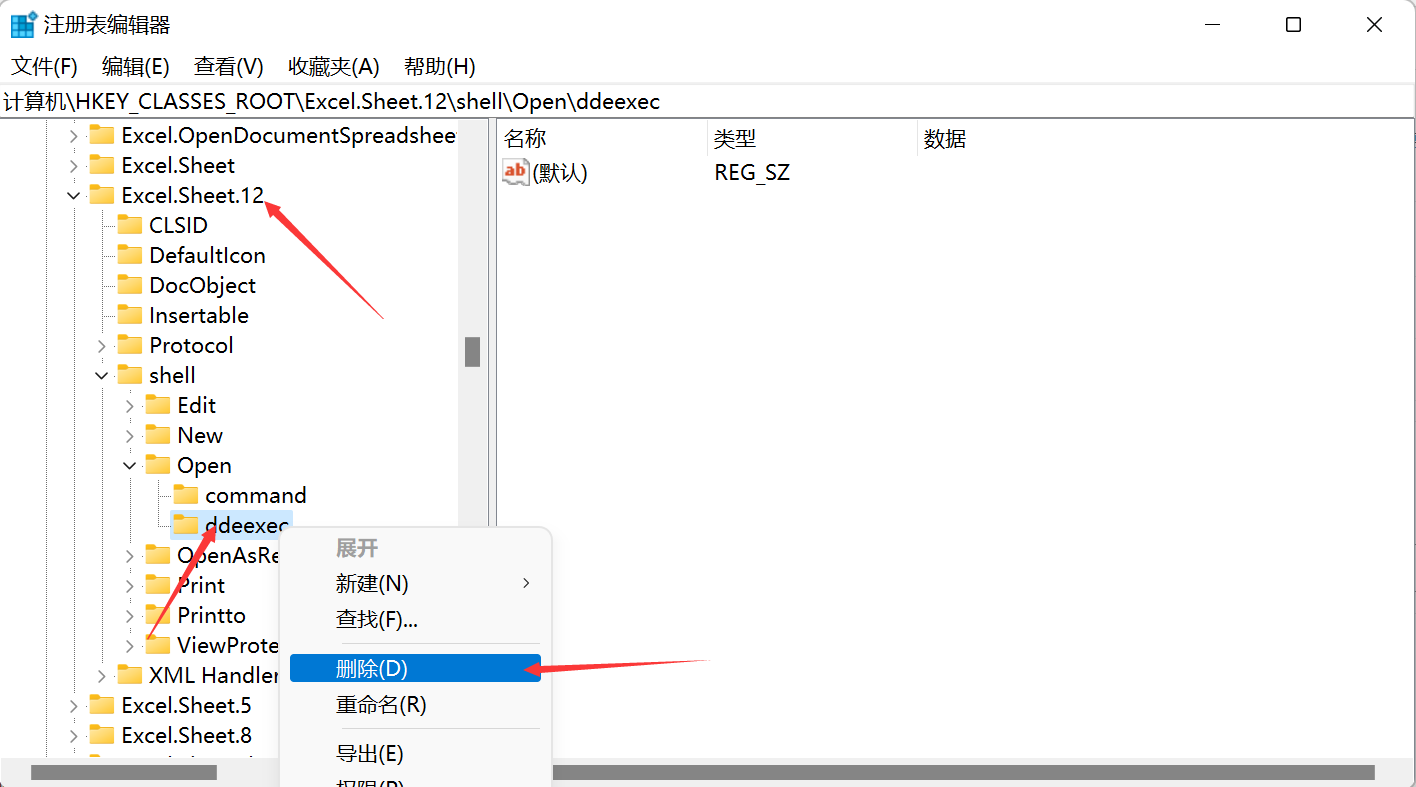1416x787 pixels.
Task: Expand the Excel.Sheet key
Action: pos(73,165)
